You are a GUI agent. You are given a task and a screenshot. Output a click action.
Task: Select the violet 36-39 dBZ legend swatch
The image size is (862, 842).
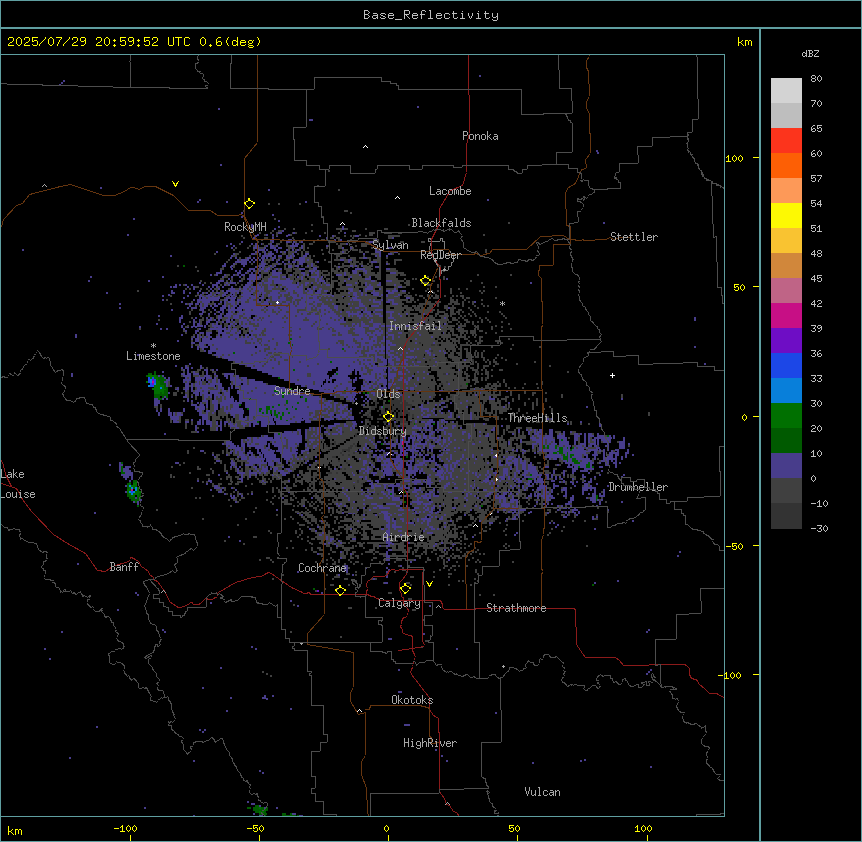click(x=786, y=341)
